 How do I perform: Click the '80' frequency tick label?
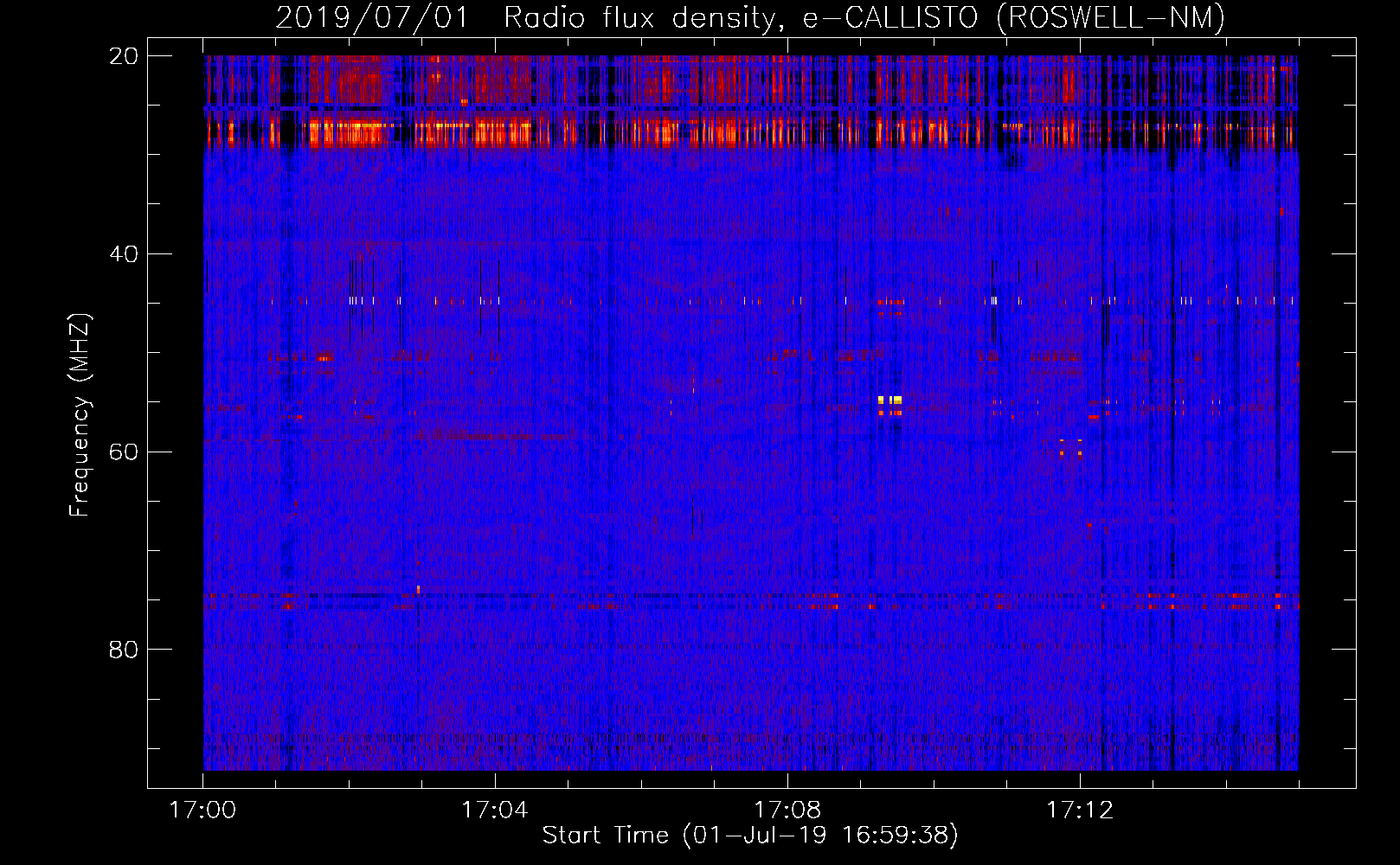click(x=124, y=650)
